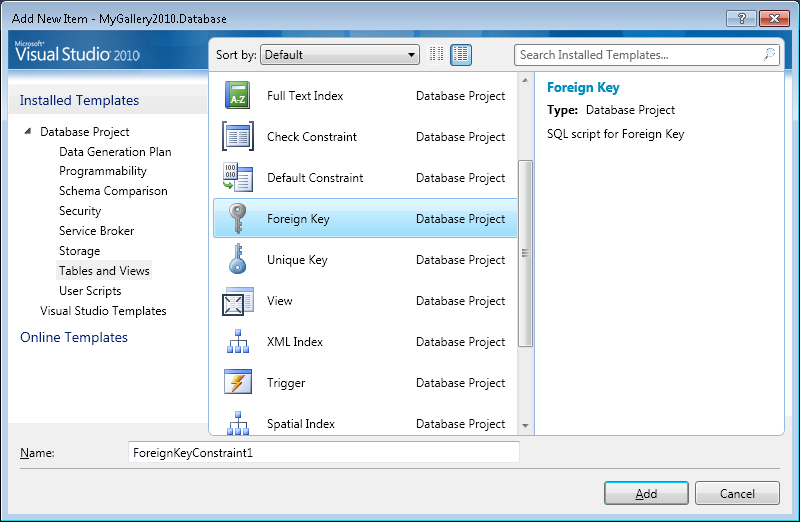Select the XML Index template icon

click(238, 341)
